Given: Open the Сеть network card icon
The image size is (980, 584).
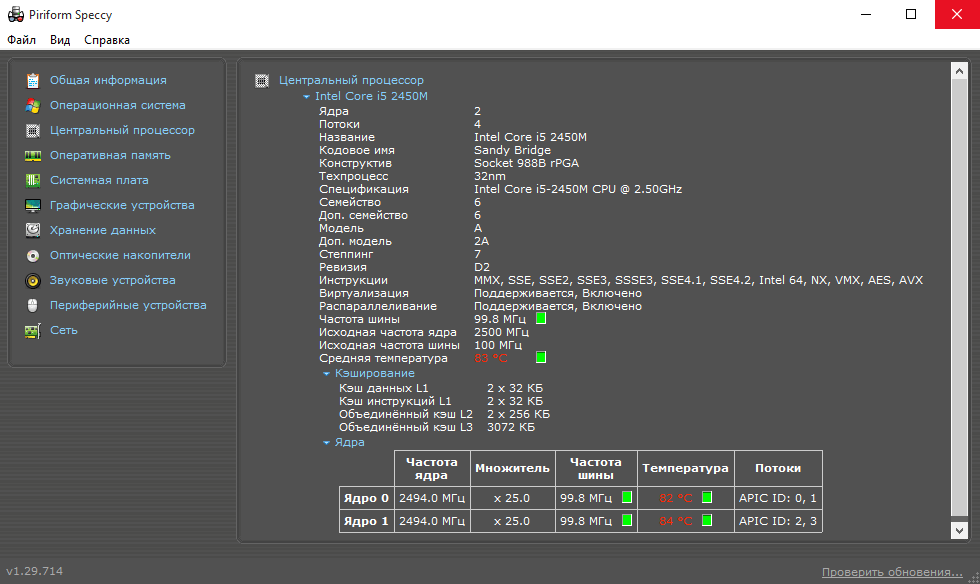Looking at the screenshot, I should click(32, 330).
